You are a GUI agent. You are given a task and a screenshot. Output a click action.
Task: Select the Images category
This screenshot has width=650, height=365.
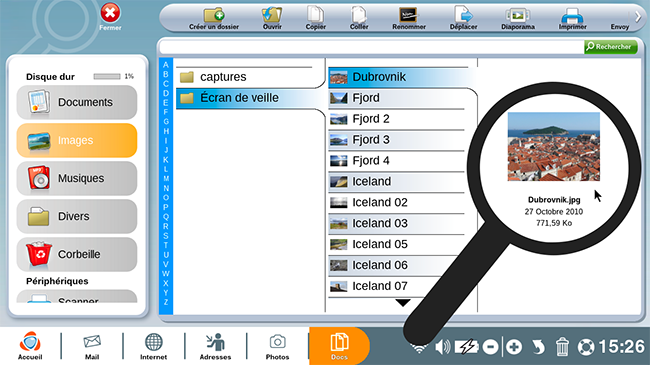77,140
